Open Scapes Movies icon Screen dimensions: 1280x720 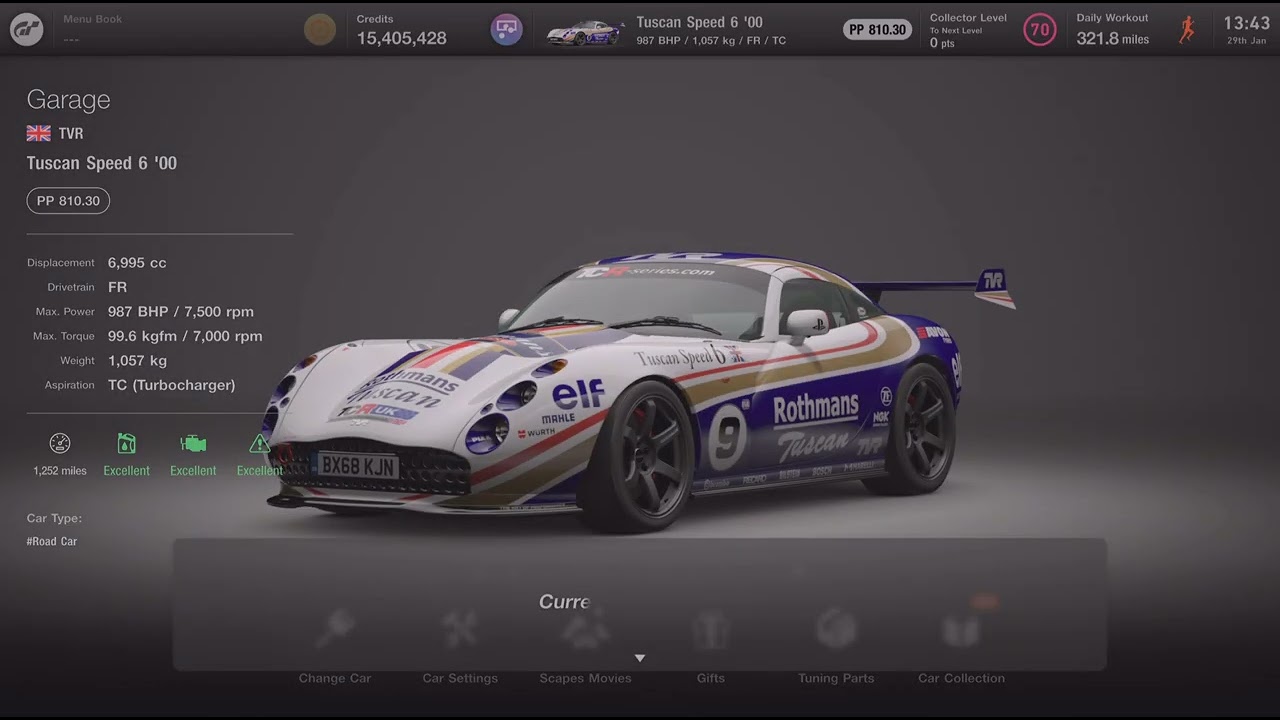585,629
